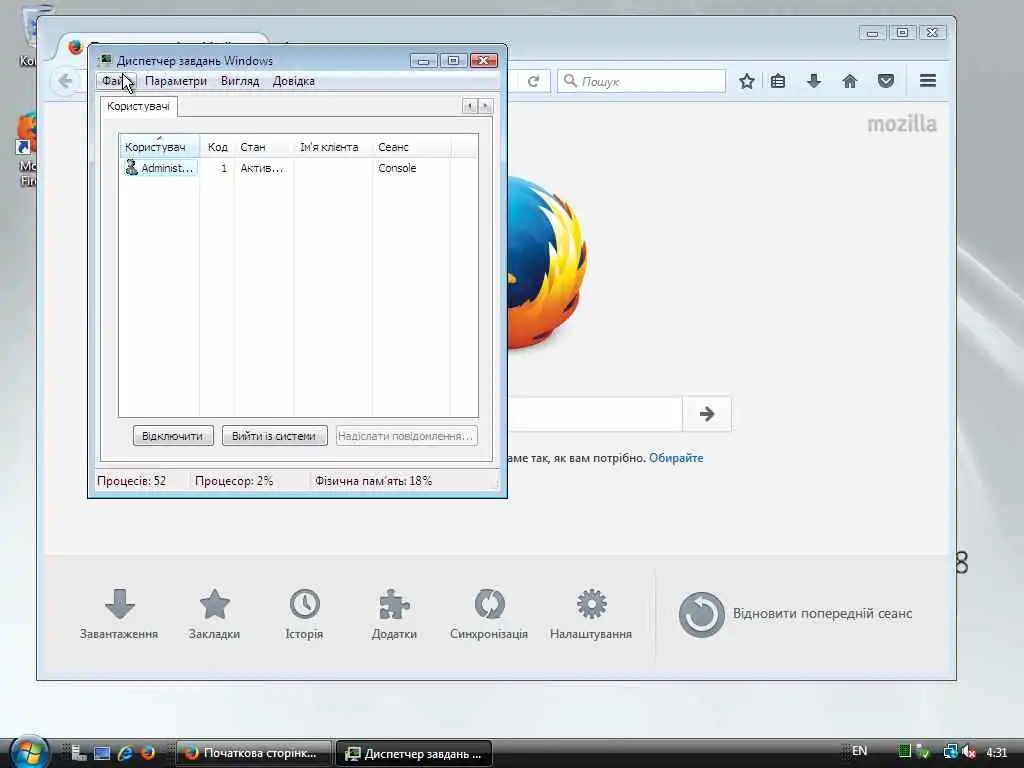Click the Вийти із системи button

click(x=274, y=436)
